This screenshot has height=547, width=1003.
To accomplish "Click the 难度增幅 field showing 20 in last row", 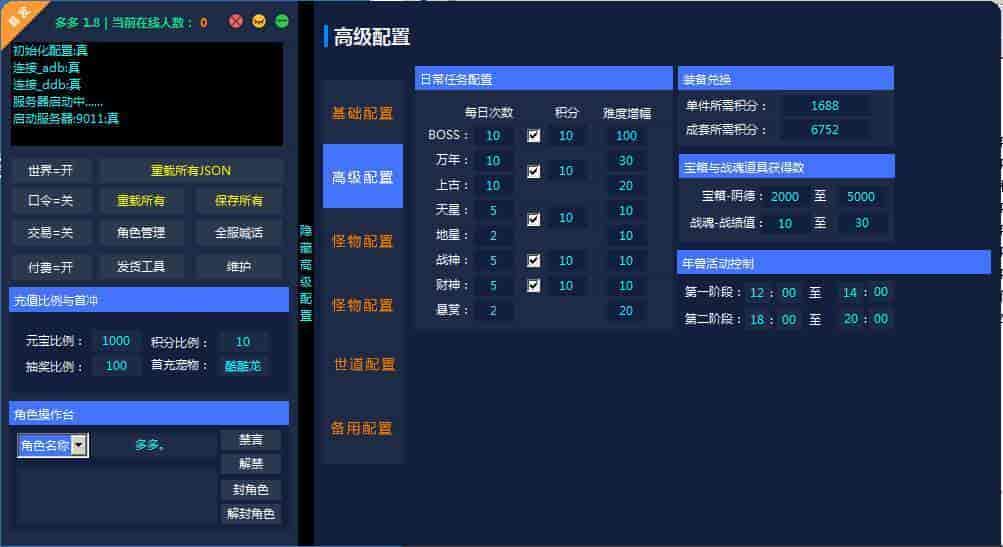I will (x=626, y=311).
